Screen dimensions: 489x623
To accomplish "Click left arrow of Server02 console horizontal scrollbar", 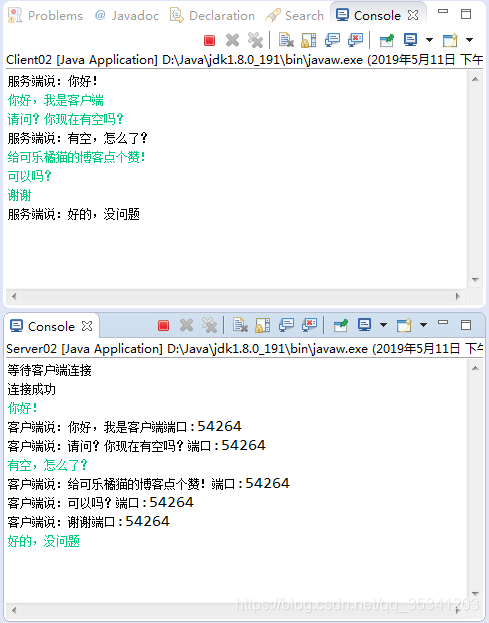I will [x=14, y=610].
